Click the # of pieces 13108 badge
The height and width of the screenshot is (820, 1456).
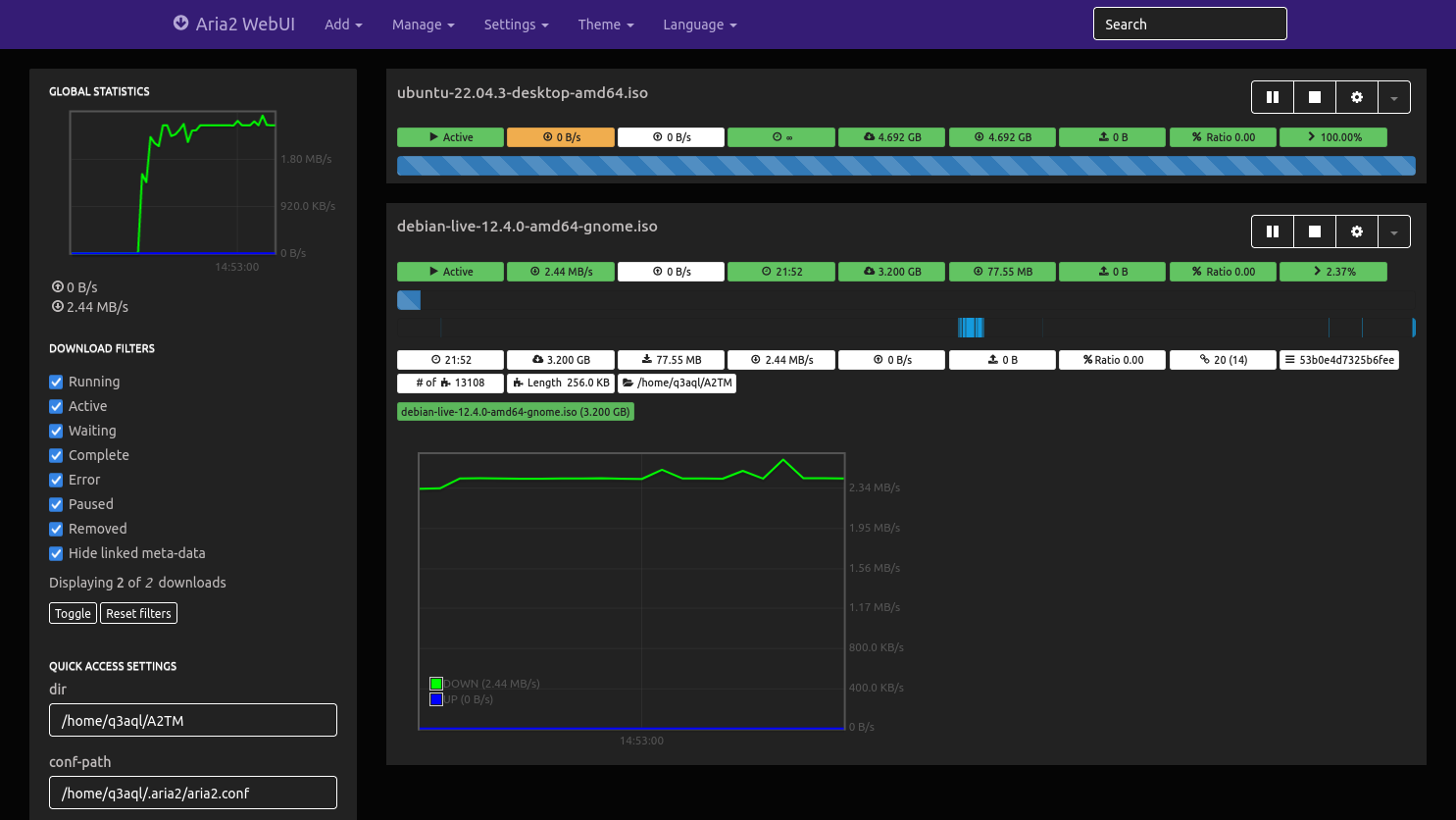[450, 384]
